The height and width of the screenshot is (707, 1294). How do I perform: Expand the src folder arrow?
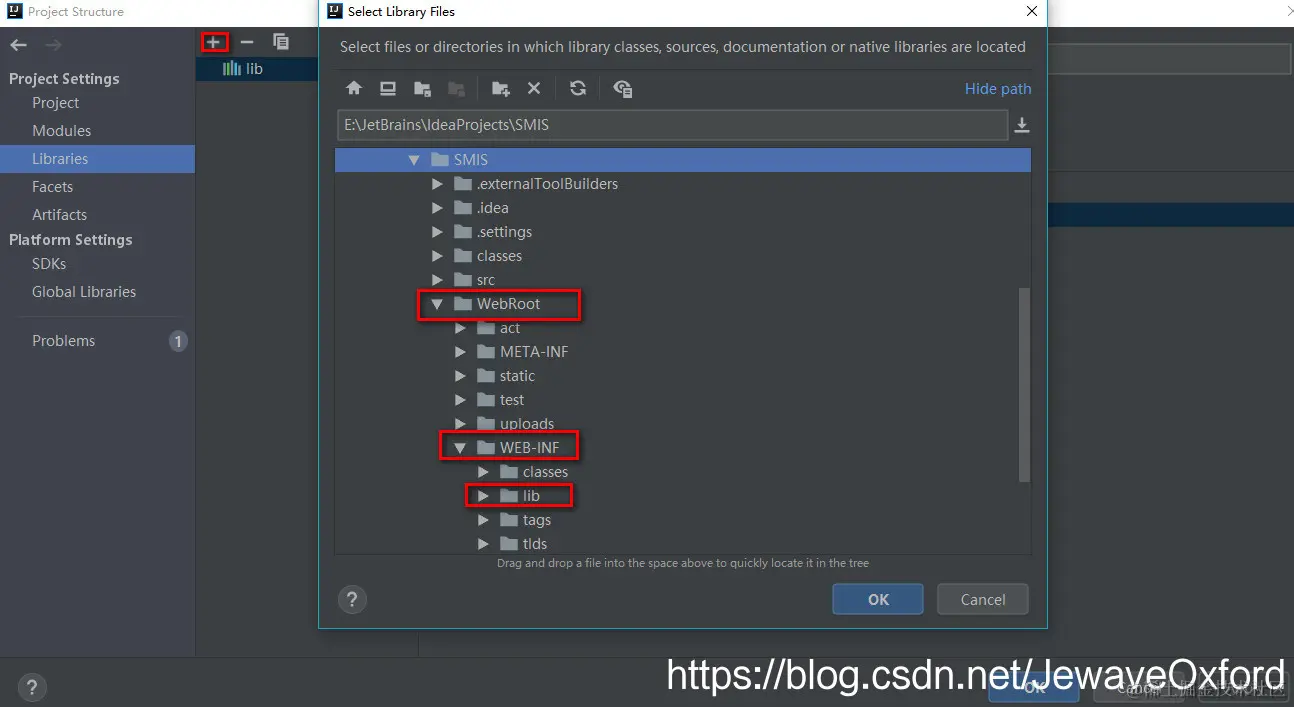[437, 280]
